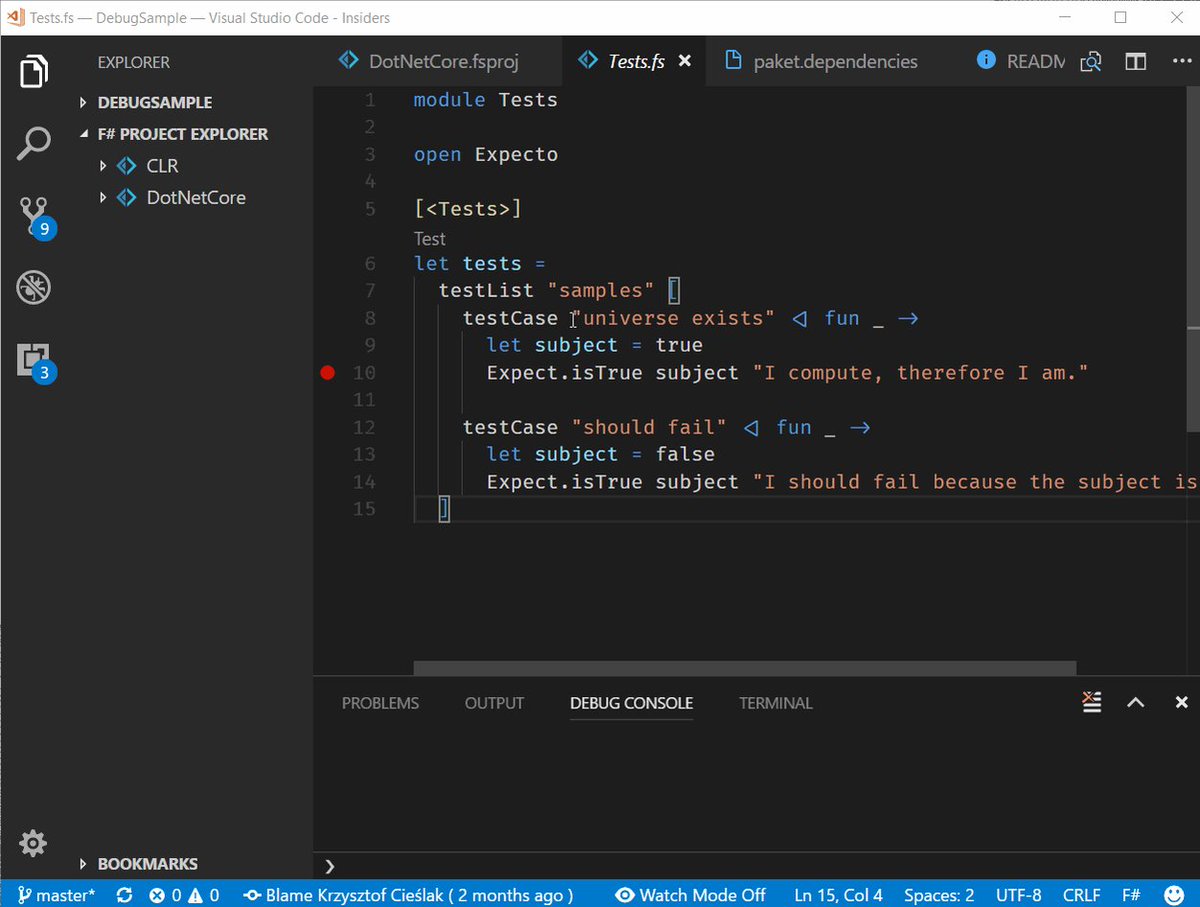Click the DotNetCore project icon
The image size is (1200, 907).
[127, 198]
